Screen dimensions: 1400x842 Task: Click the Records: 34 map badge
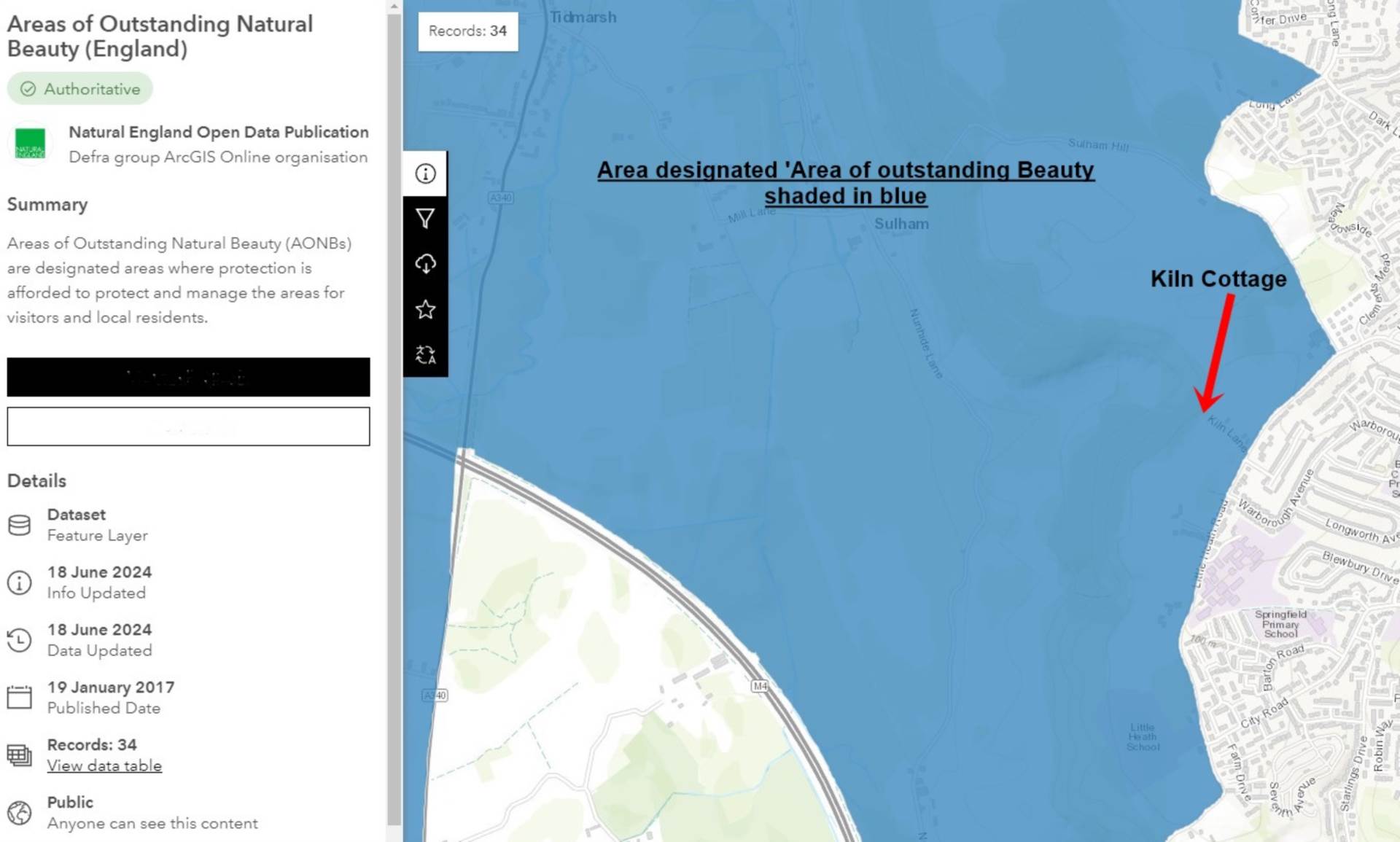click(467, 31)
